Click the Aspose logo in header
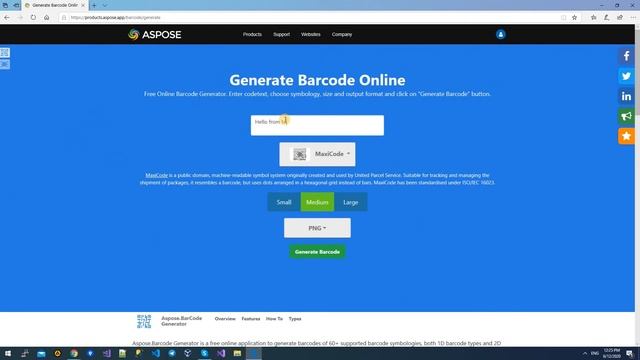This screenshot has width=640, height=360. pos(155,34)
